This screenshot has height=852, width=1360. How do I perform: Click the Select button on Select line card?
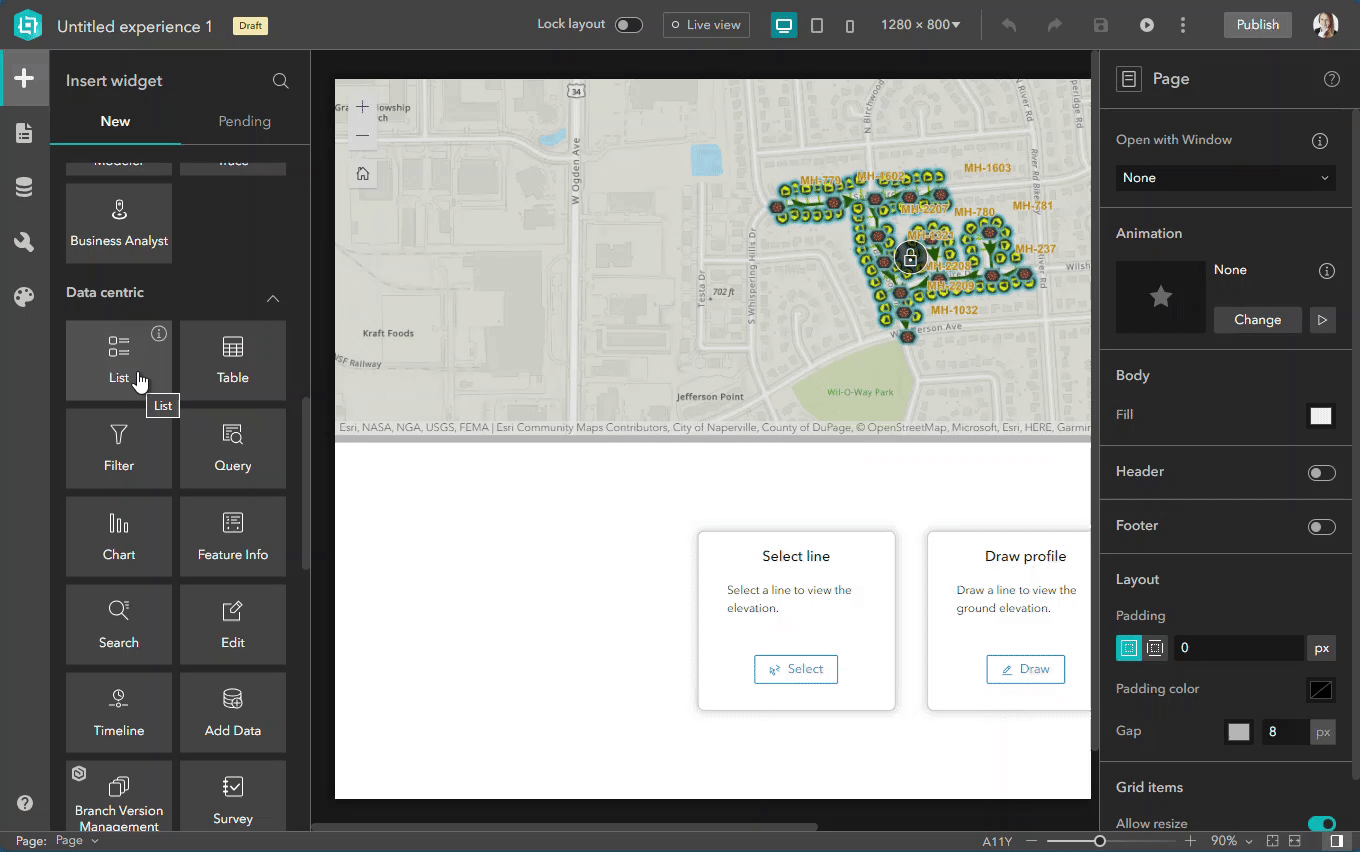pos(796,669)
